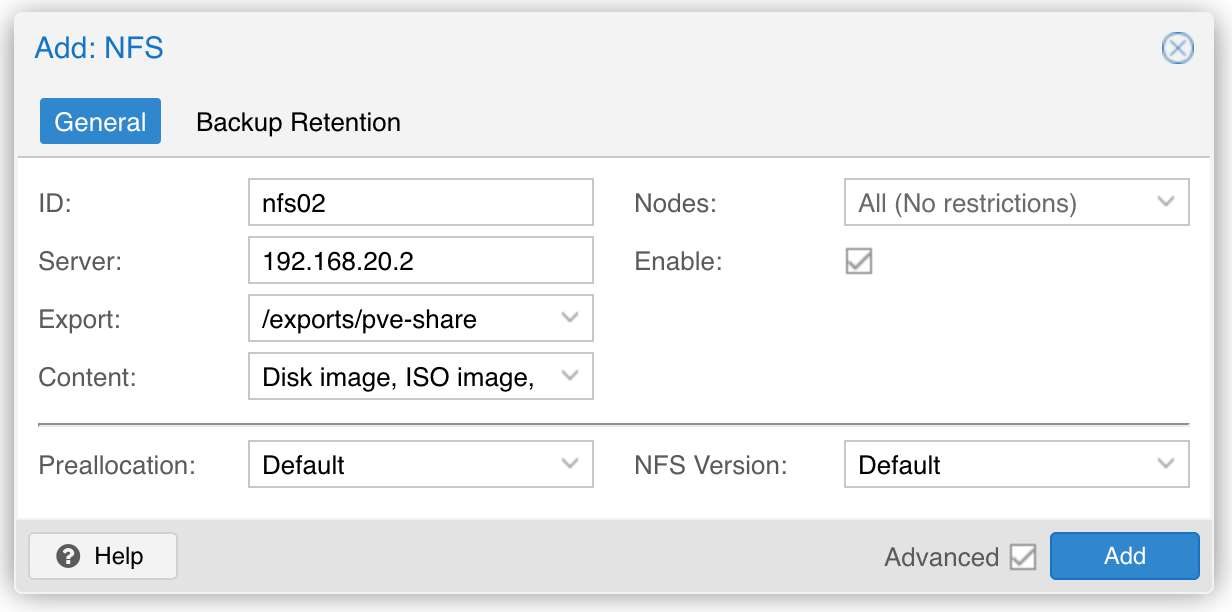Click the Content dropdown chevron
Viewport: 1232px width, 612px height.
point(570,376)
